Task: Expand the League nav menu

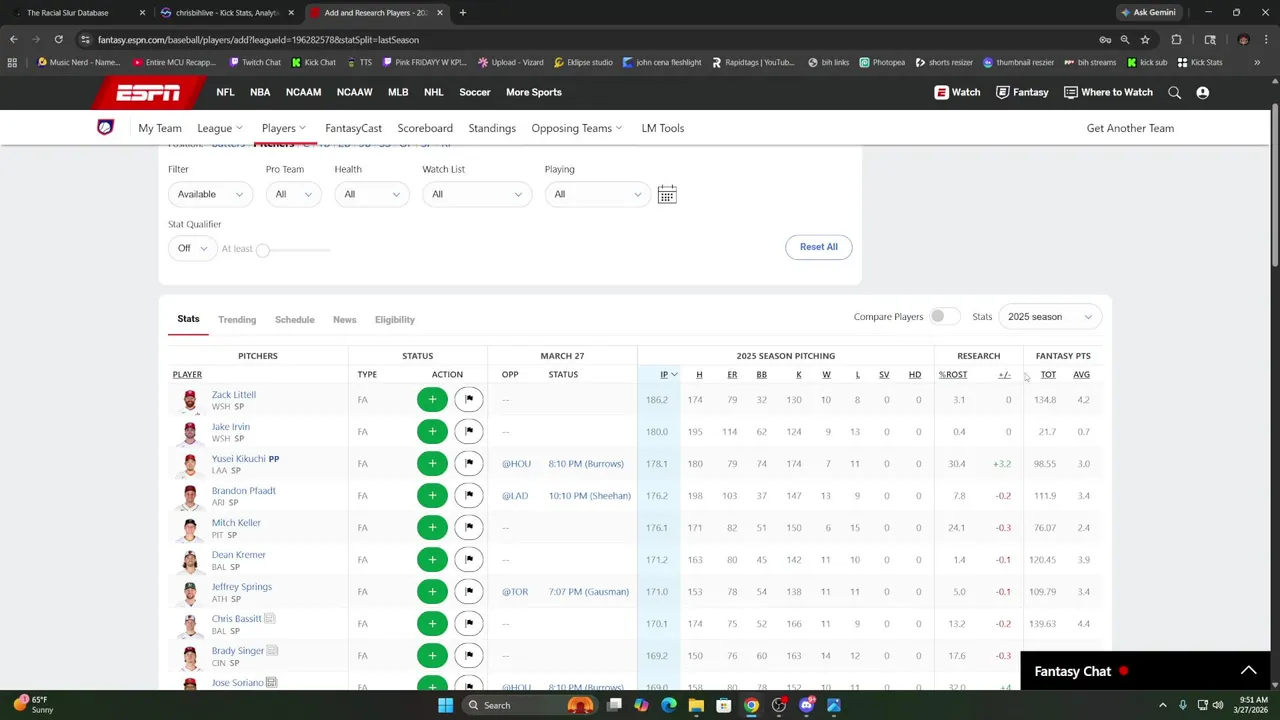Action: point(220,128)
